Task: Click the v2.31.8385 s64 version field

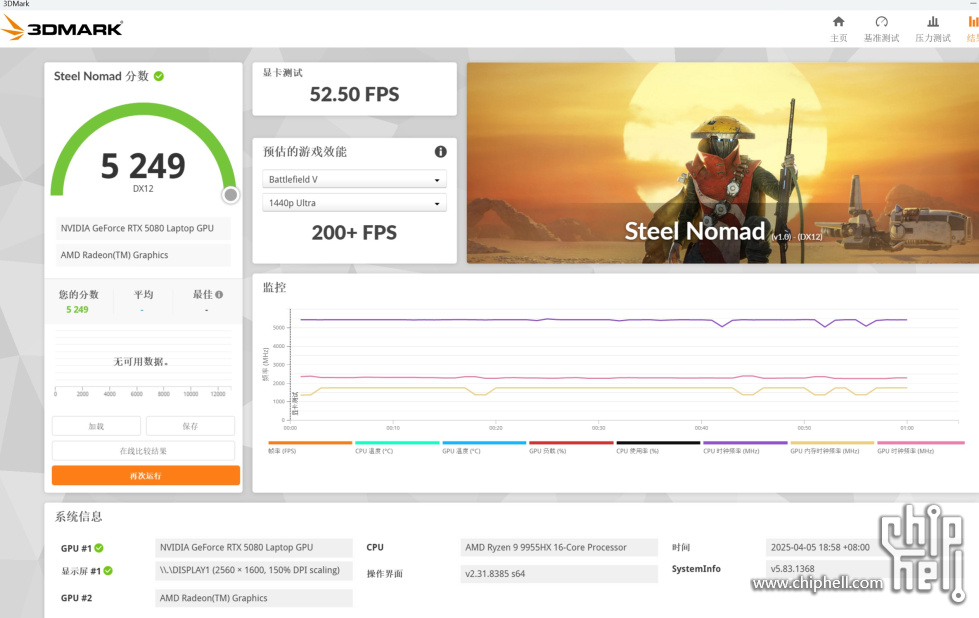Action: pos(559,574)
